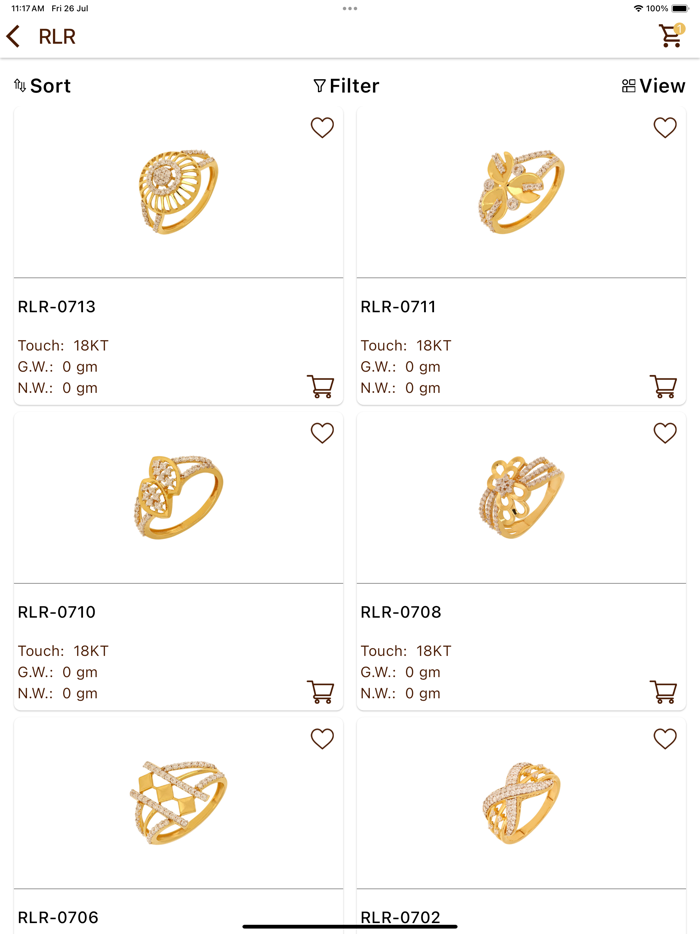Favorite ring RLR-0713 with the heart
This screenshot has height=934, width=700.
tap(322, 127)
